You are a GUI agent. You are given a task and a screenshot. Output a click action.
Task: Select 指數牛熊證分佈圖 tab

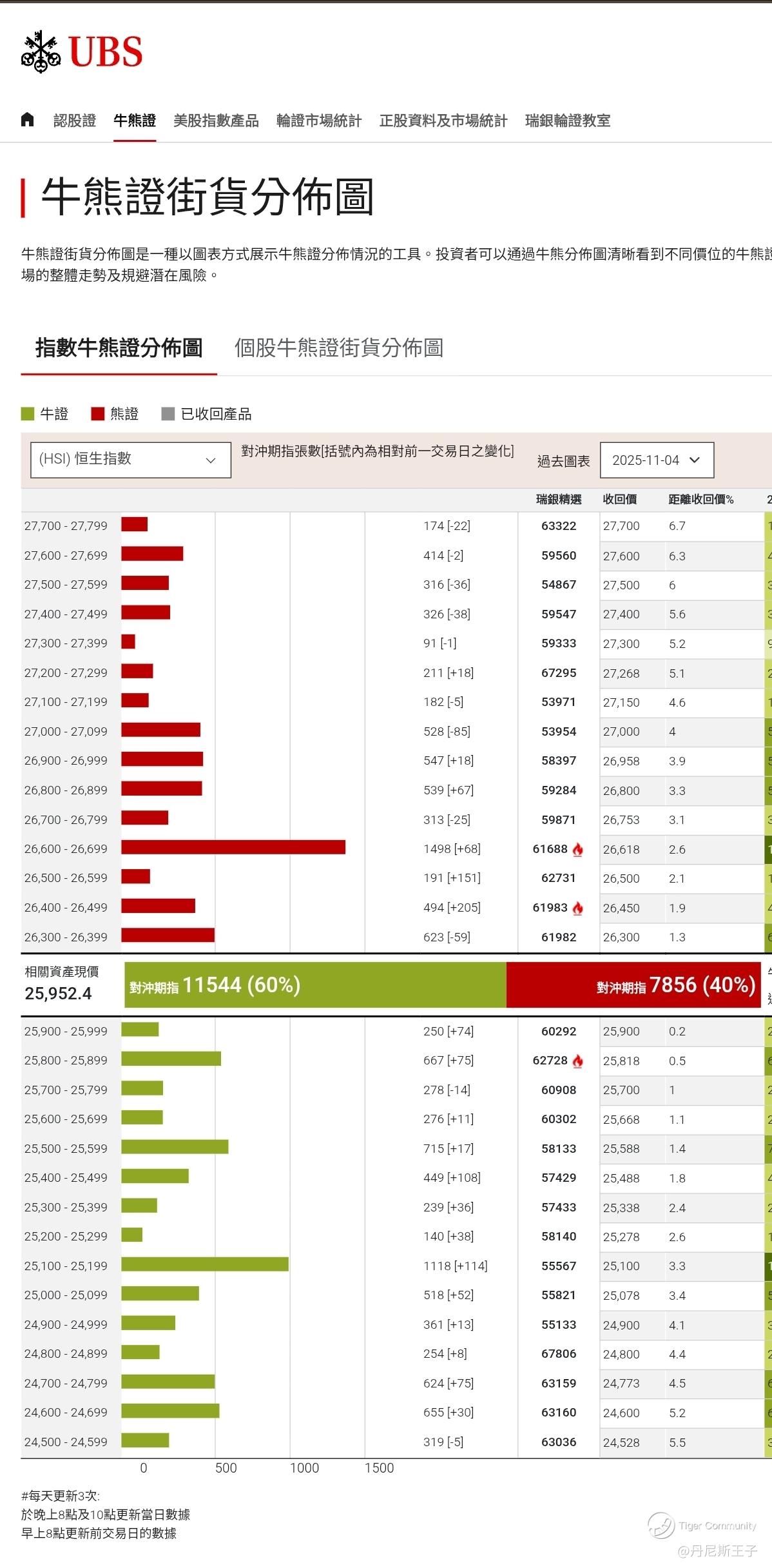(119, 348)
